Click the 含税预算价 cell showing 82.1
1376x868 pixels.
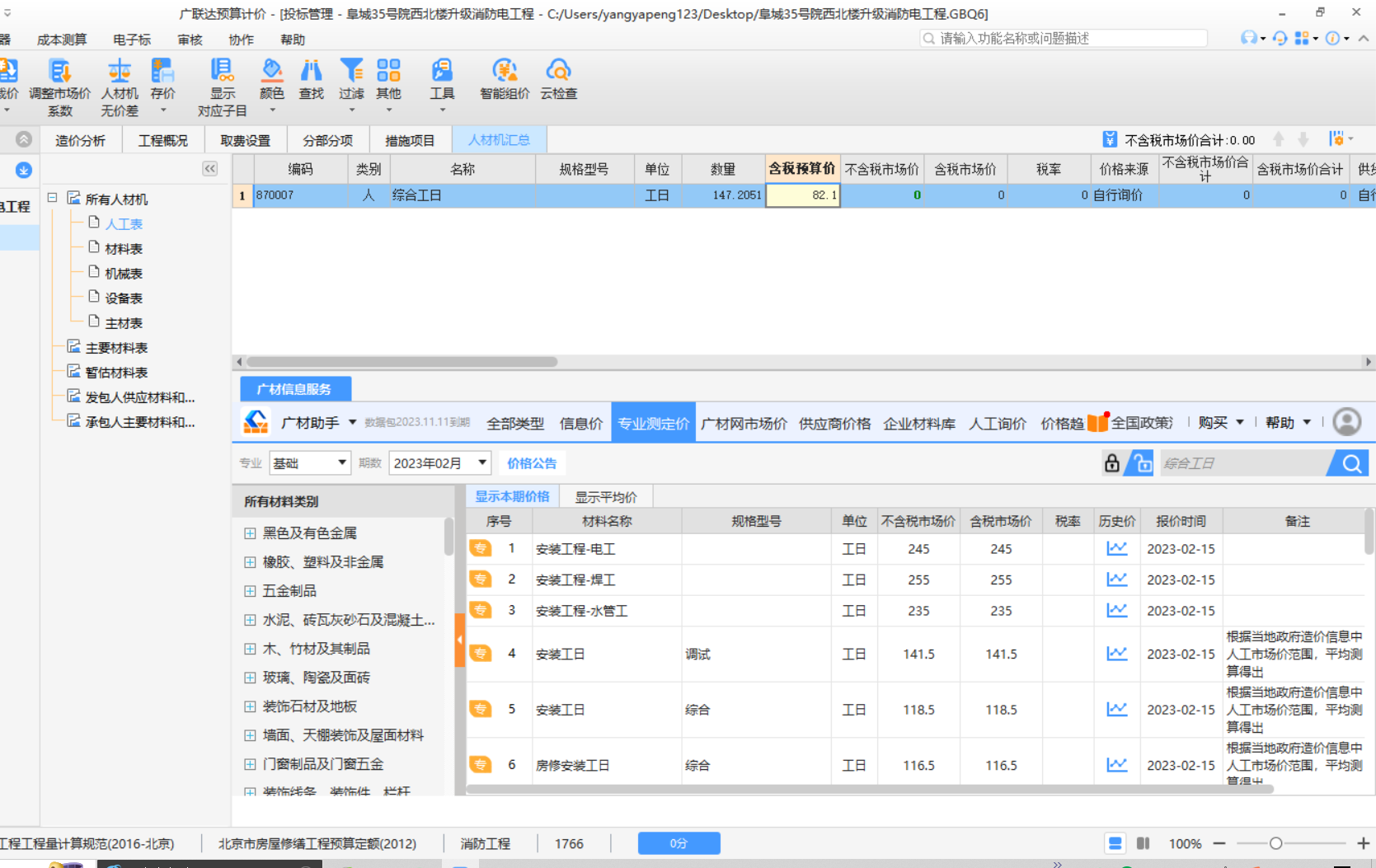click(803, 195)
